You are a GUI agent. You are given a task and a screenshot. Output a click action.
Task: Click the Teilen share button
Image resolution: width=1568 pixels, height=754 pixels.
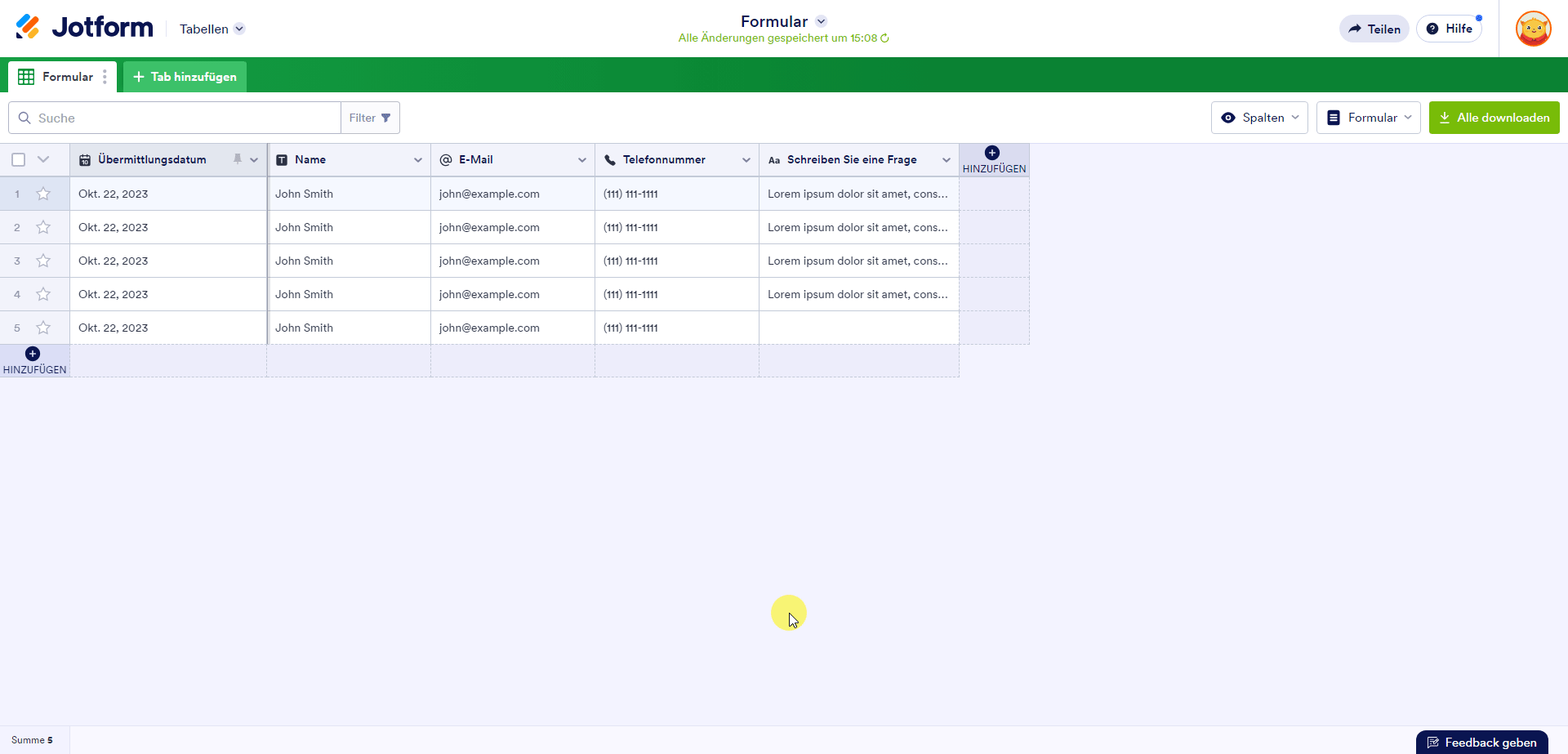(1374, 29)
